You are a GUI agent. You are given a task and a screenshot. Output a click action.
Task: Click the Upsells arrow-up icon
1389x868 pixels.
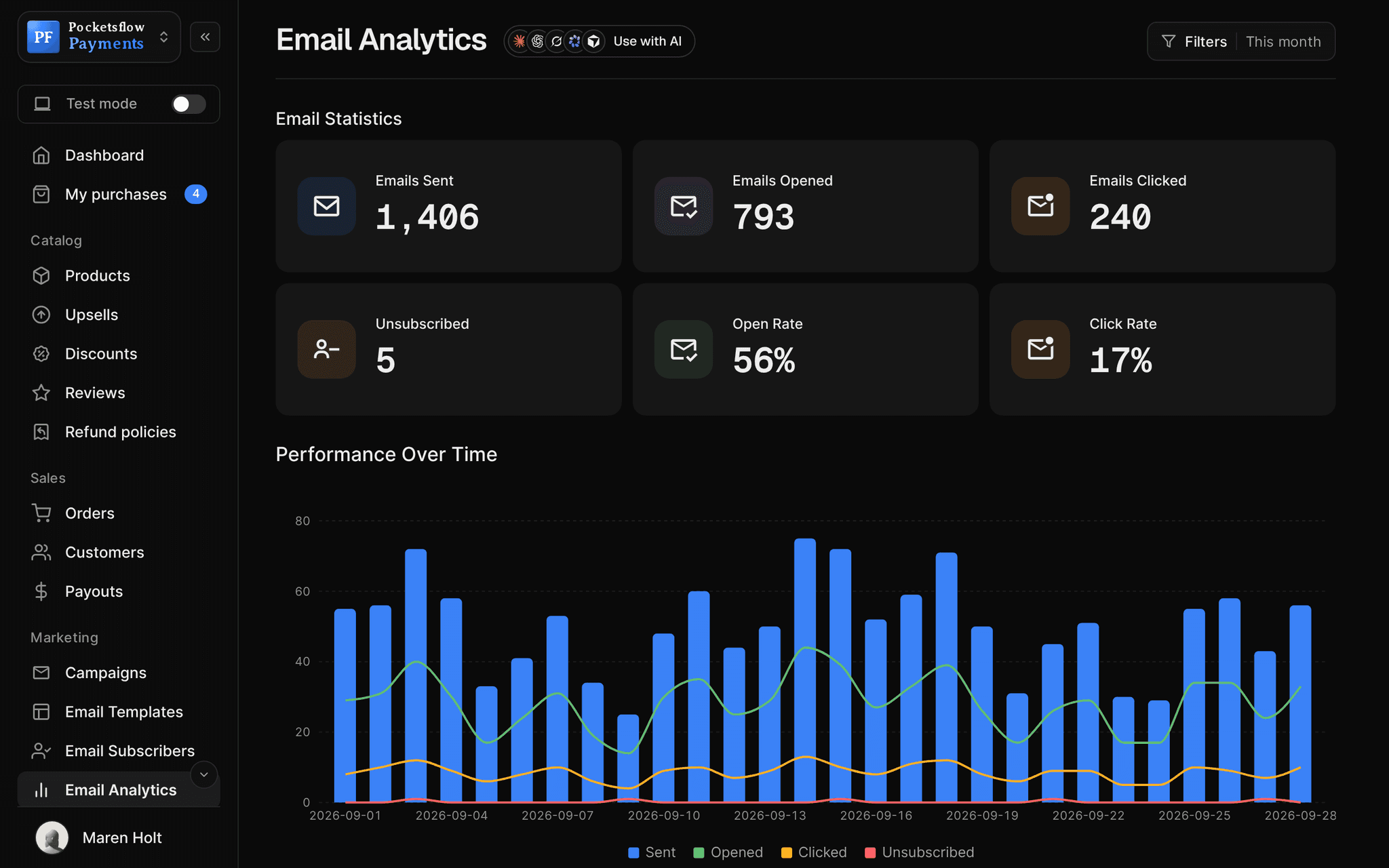[x=41, y=315]
